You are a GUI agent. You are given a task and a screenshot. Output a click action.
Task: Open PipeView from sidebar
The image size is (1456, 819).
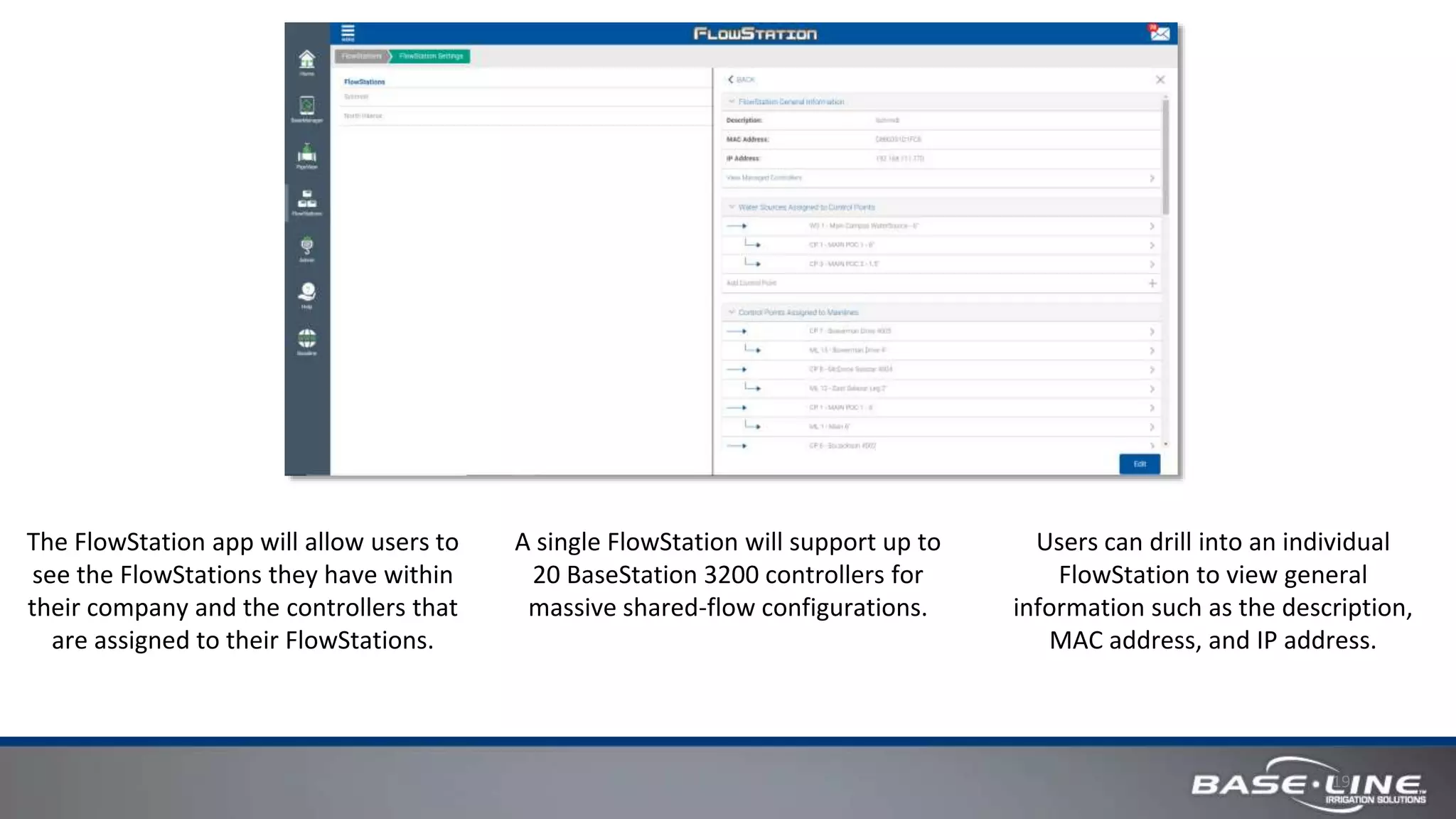306,156
